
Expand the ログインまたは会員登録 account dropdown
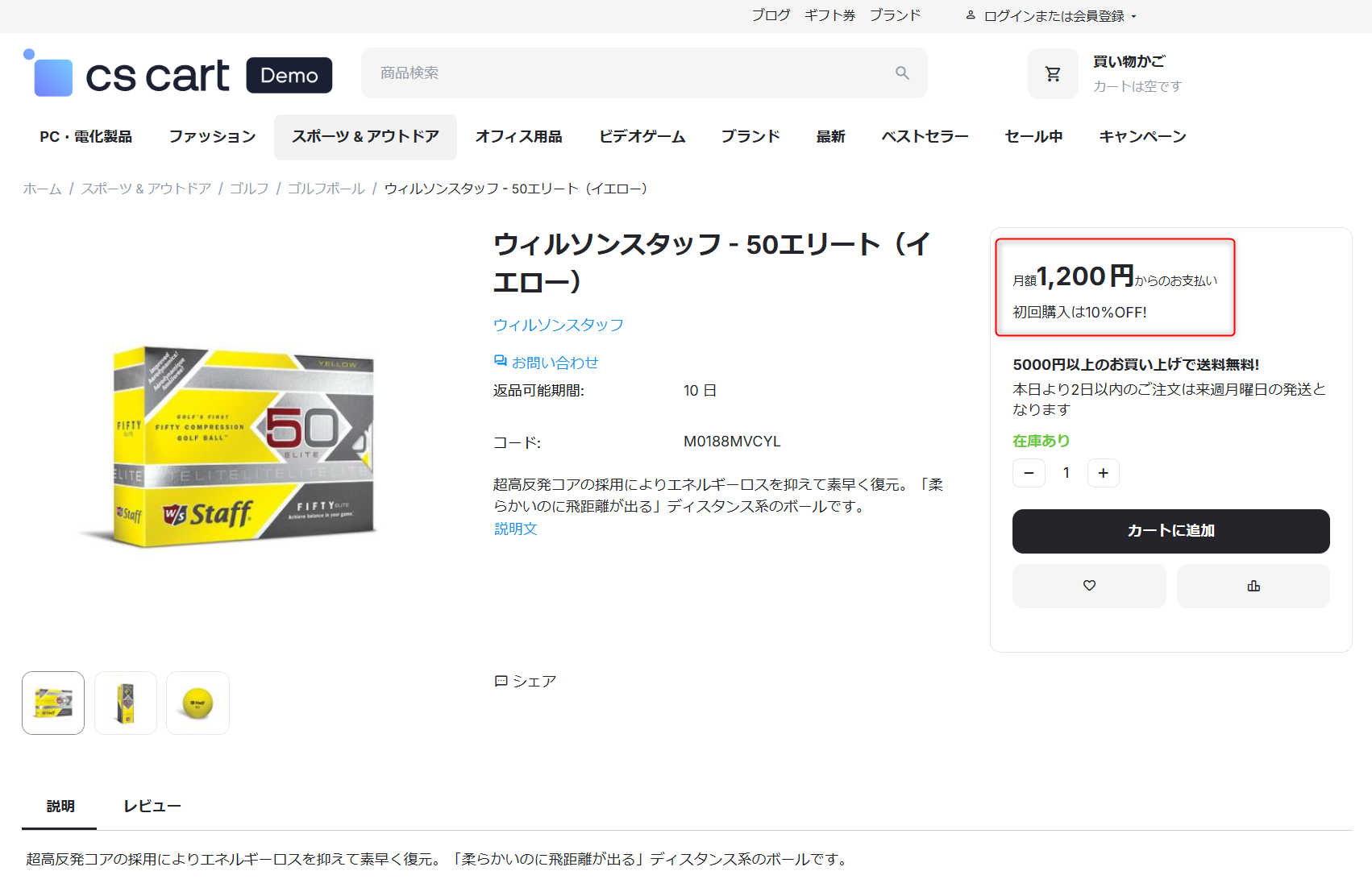[1052, 16]
